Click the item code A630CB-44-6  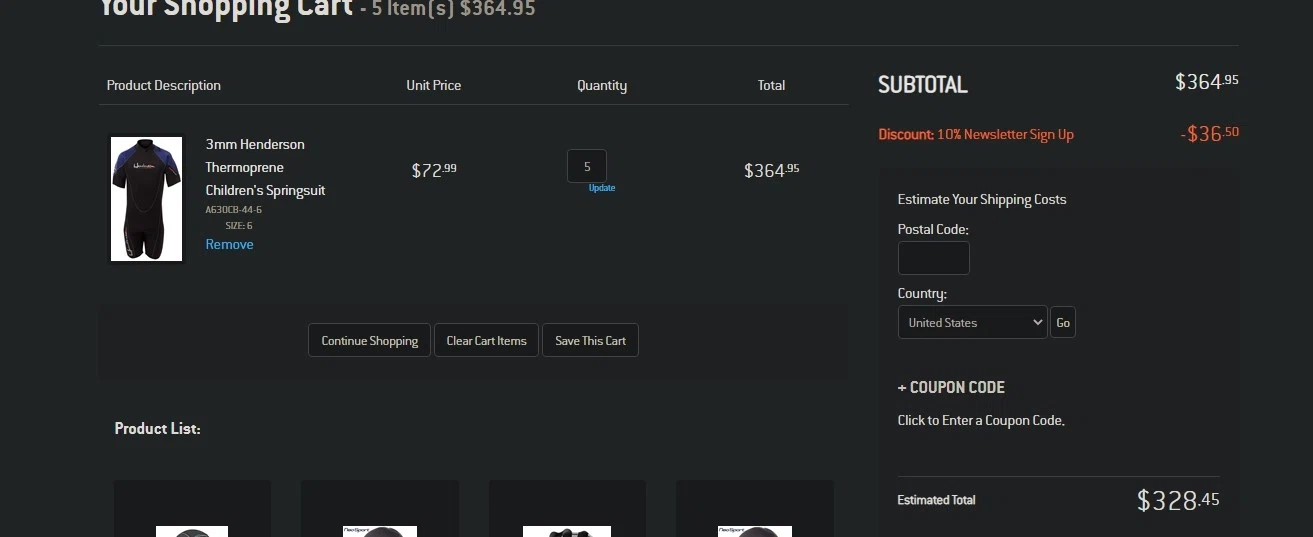(x=233, y=210)
